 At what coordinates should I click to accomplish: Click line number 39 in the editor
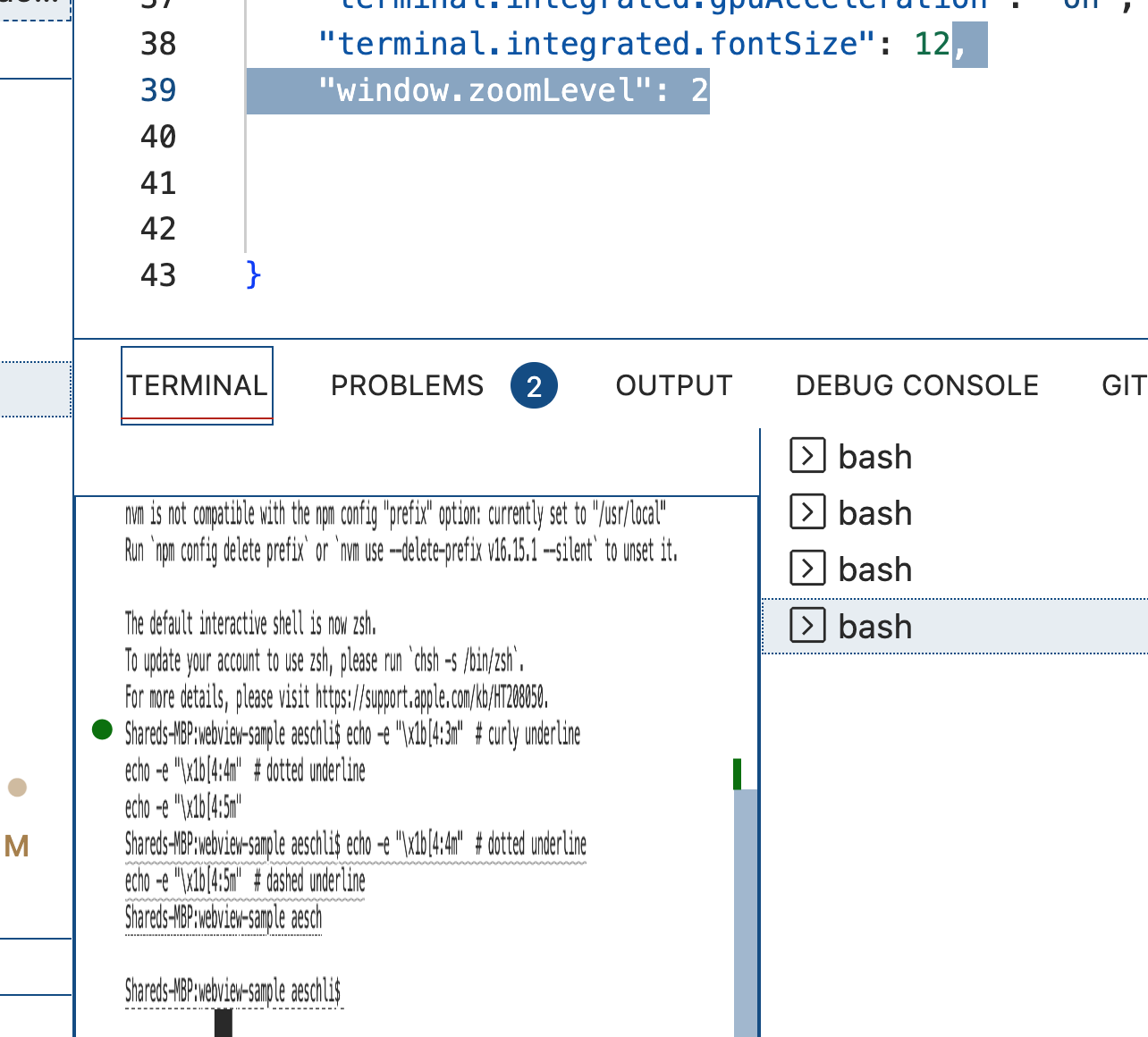pyautogui.click(x=157, y=89)
